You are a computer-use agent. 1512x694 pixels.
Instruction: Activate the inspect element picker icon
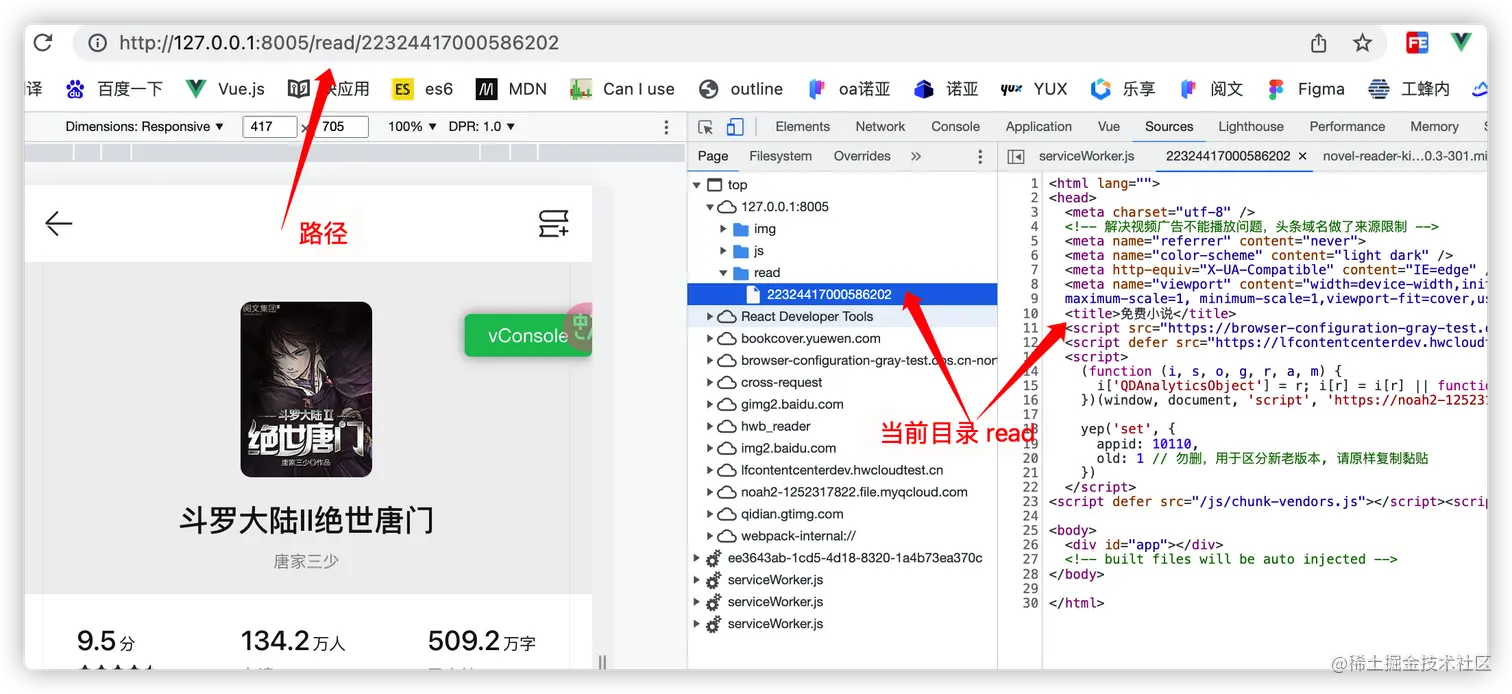[x=706, y=127]
